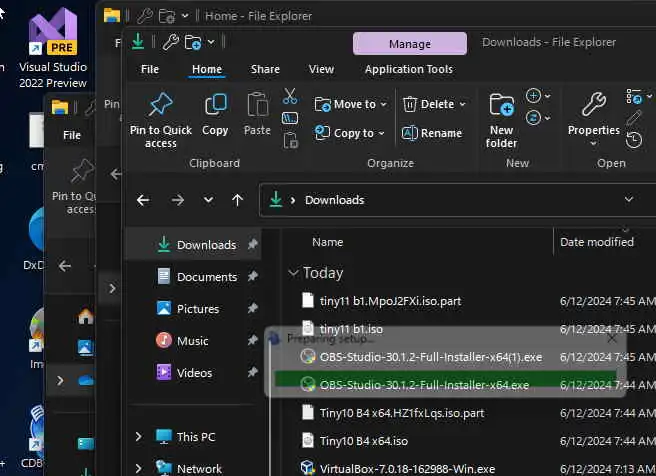Click the File tab in background window
This screenshot has width=656, height=476.
[x=72, y=135]
